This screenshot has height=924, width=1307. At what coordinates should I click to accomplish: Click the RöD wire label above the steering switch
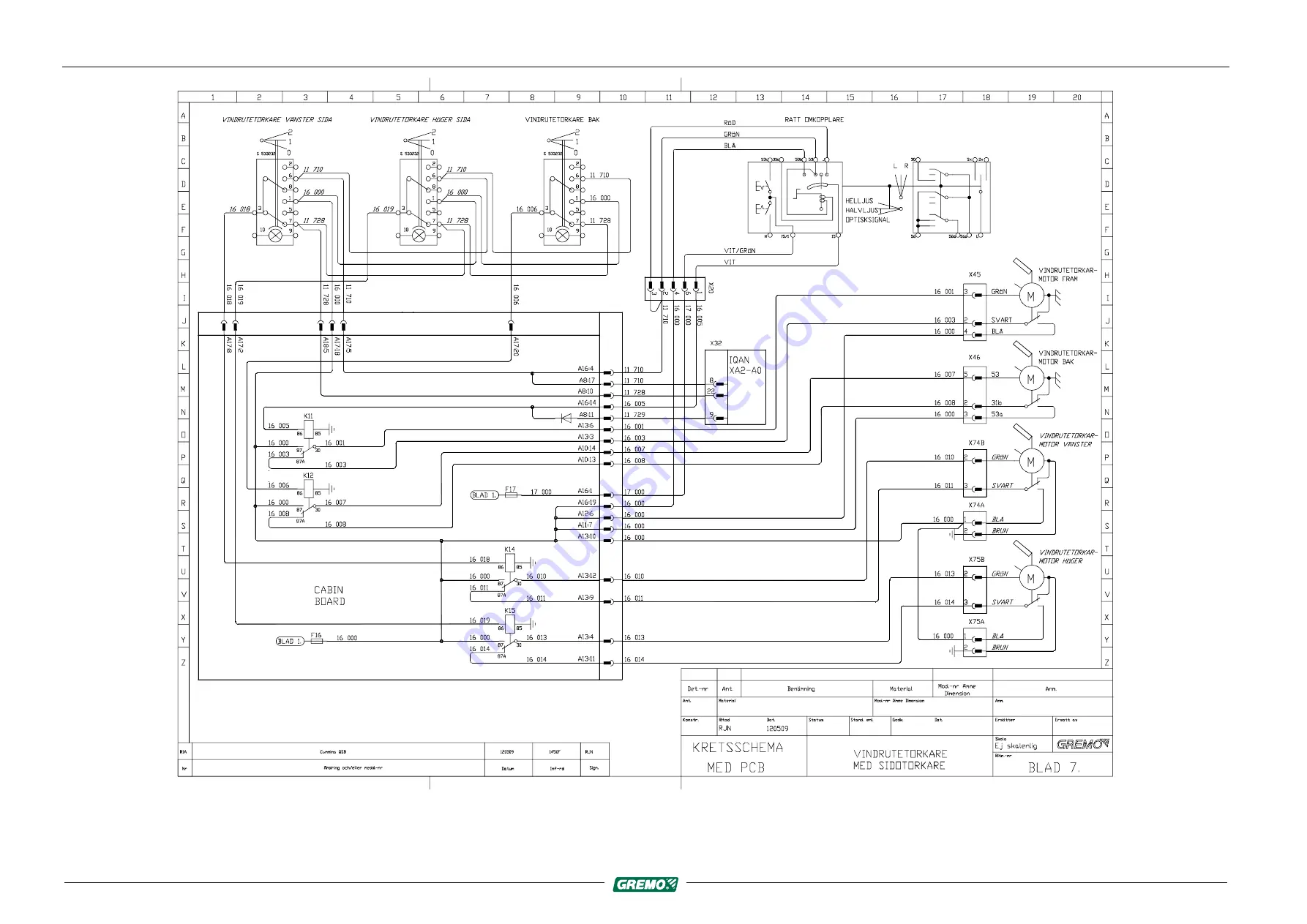pos(730,123)
